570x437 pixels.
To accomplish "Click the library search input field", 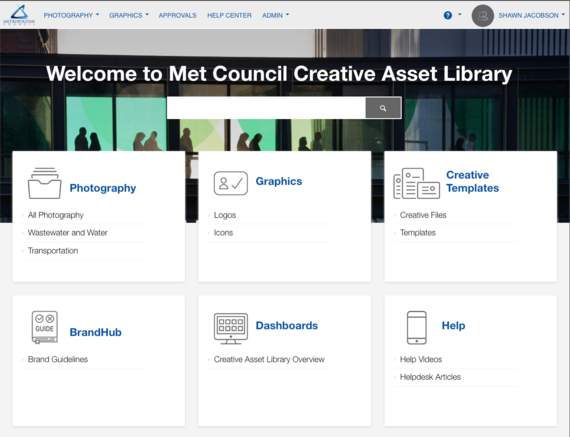I will (x=266, y=108).
